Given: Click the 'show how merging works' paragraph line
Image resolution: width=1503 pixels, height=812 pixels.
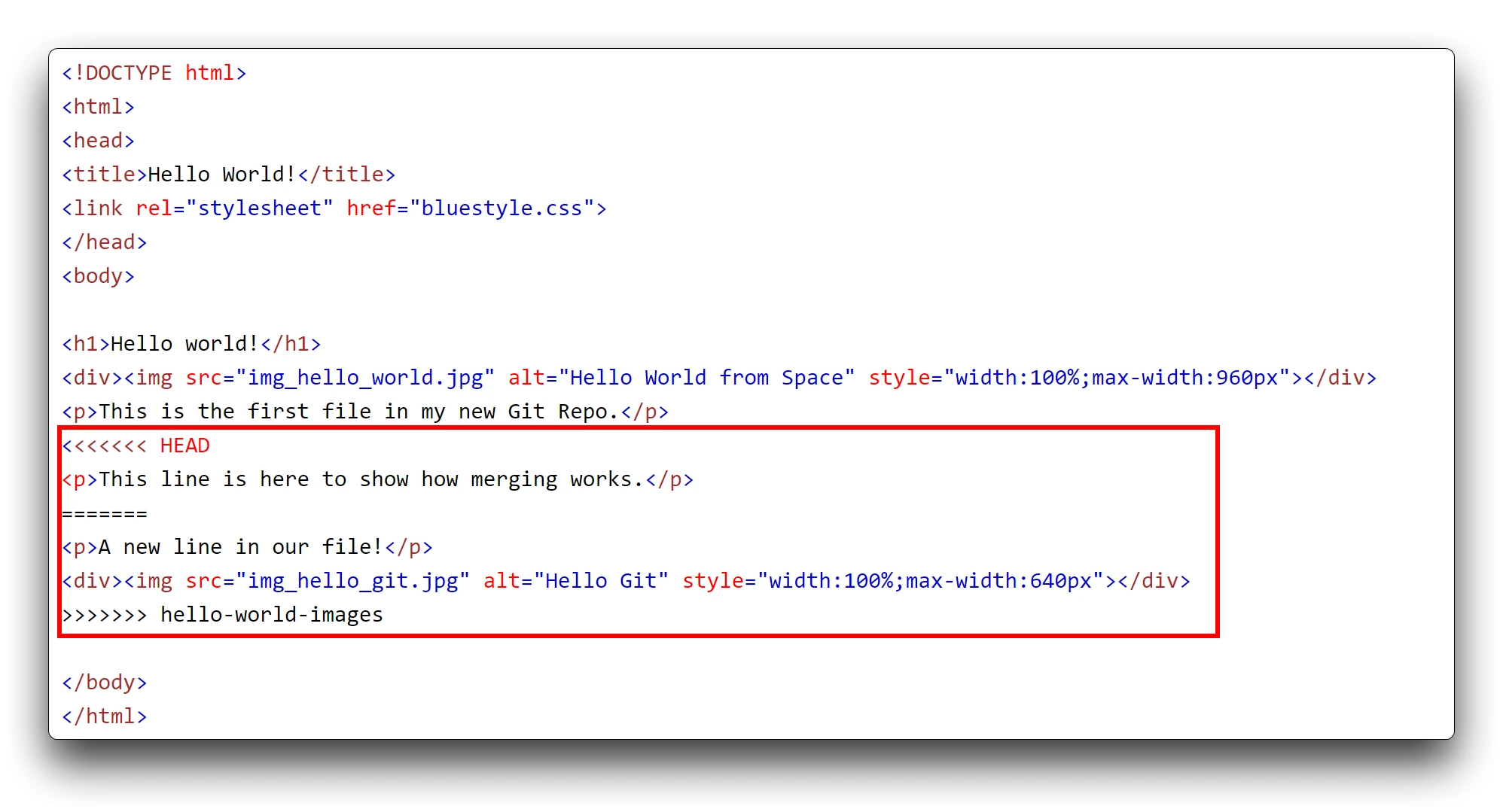Looking at the screenshot, I should click(x=377, y=479).
